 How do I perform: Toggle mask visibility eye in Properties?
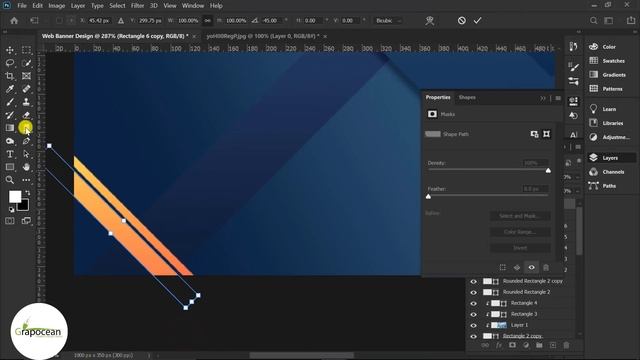531,267
